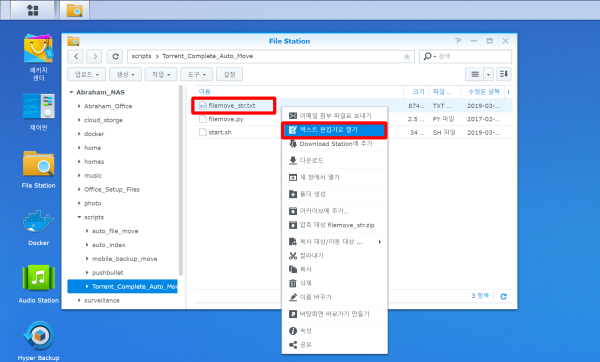Select the pushbullet folder in the tree

pos(108,272)
